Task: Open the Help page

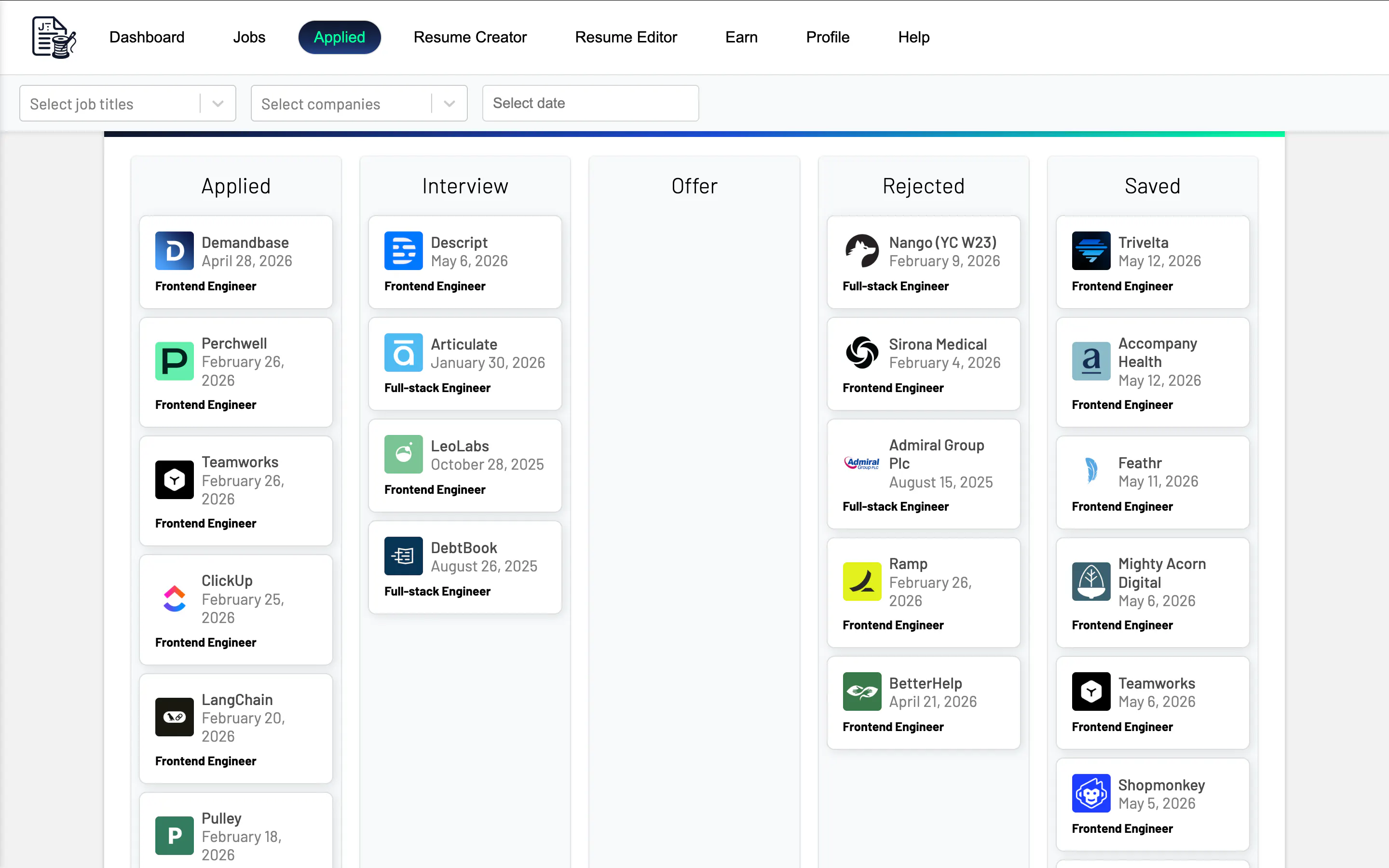Action: tap(914, 37)
